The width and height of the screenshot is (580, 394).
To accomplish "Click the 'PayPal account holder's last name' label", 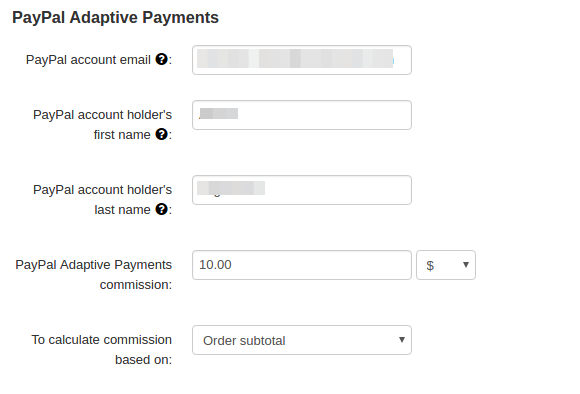I will click(102, 199).
